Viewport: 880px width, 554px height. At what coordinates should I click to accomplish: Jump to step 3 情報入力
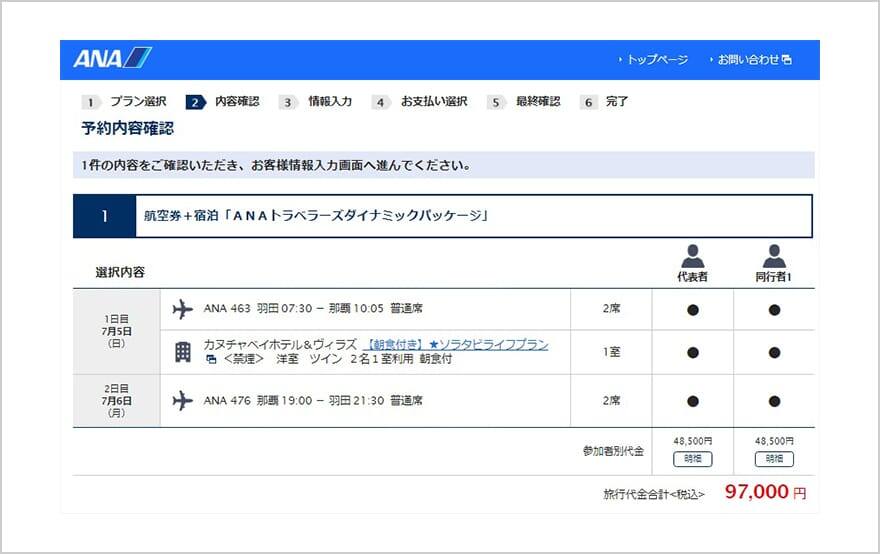[316, 102]
